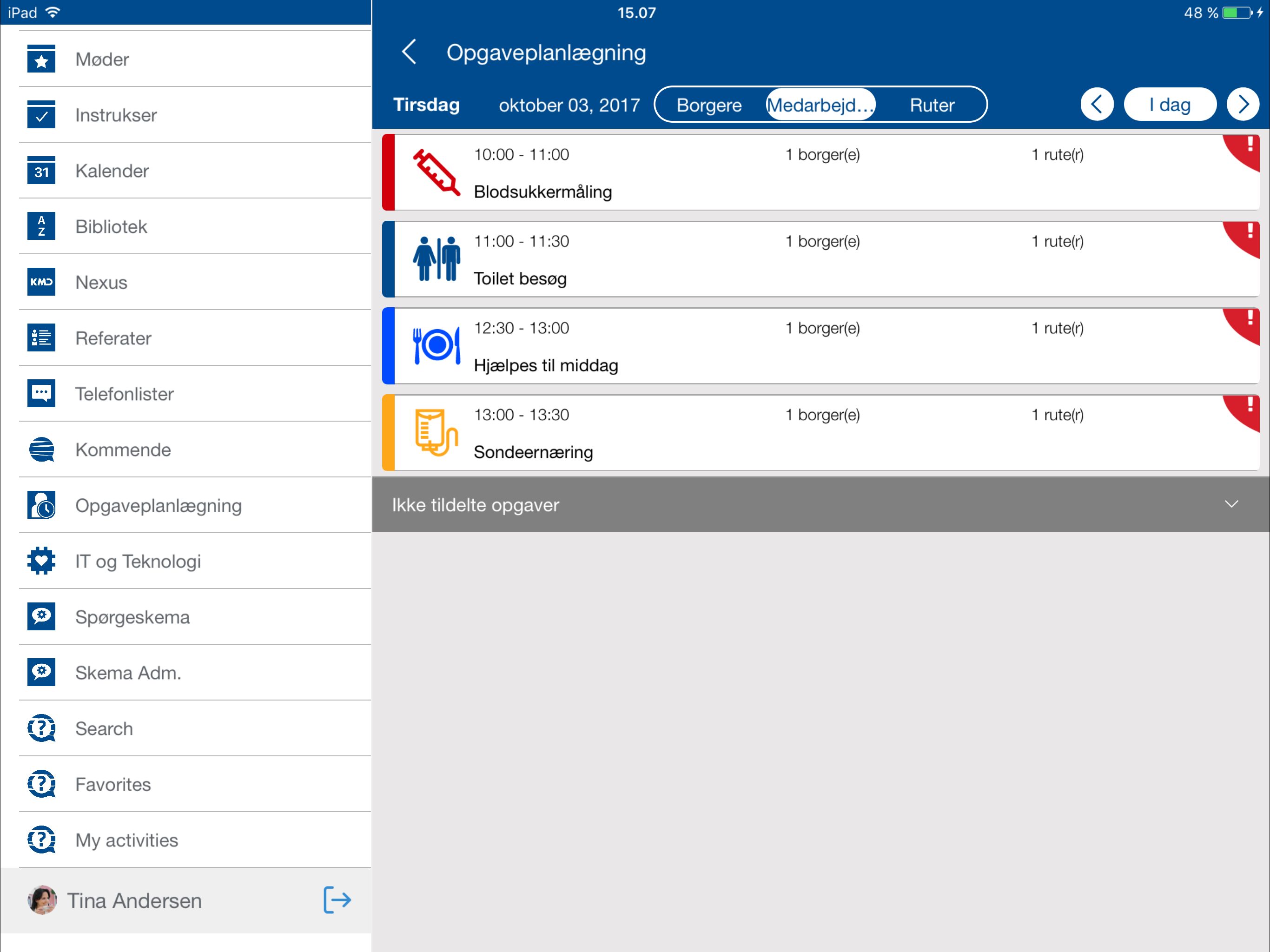The height and width of the screenshot is (952, 1270).
Task: Go to the previous day arrow
Action: click(1097, 105)
